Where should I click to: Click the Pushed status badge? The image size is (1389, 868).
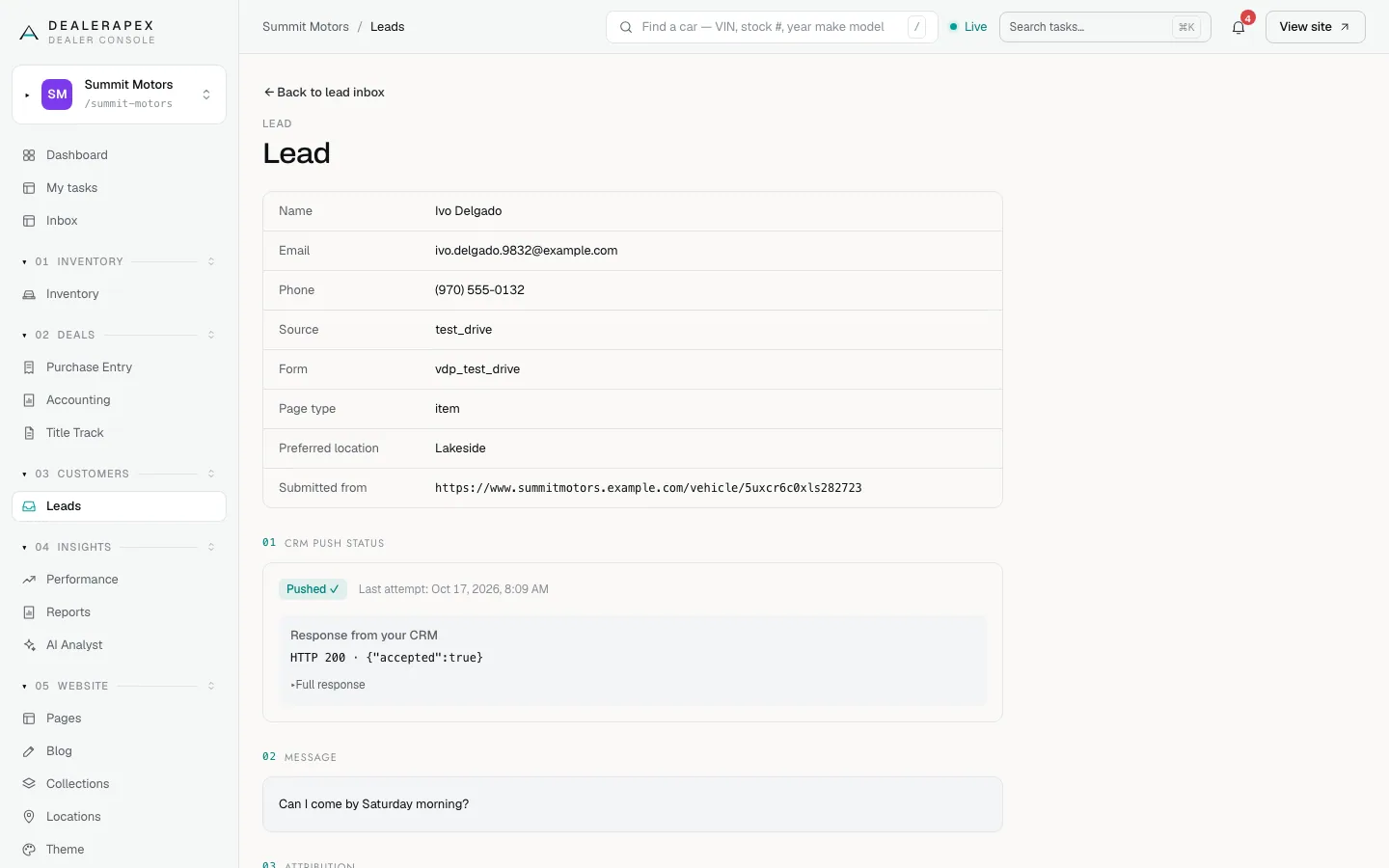click(x=313, y=589)
